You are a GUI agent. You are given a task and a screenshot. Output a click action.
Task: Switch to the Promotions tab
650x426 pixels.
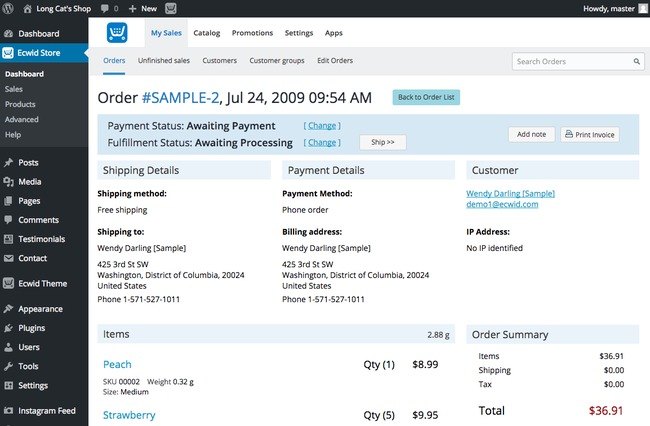click(252, 33)
